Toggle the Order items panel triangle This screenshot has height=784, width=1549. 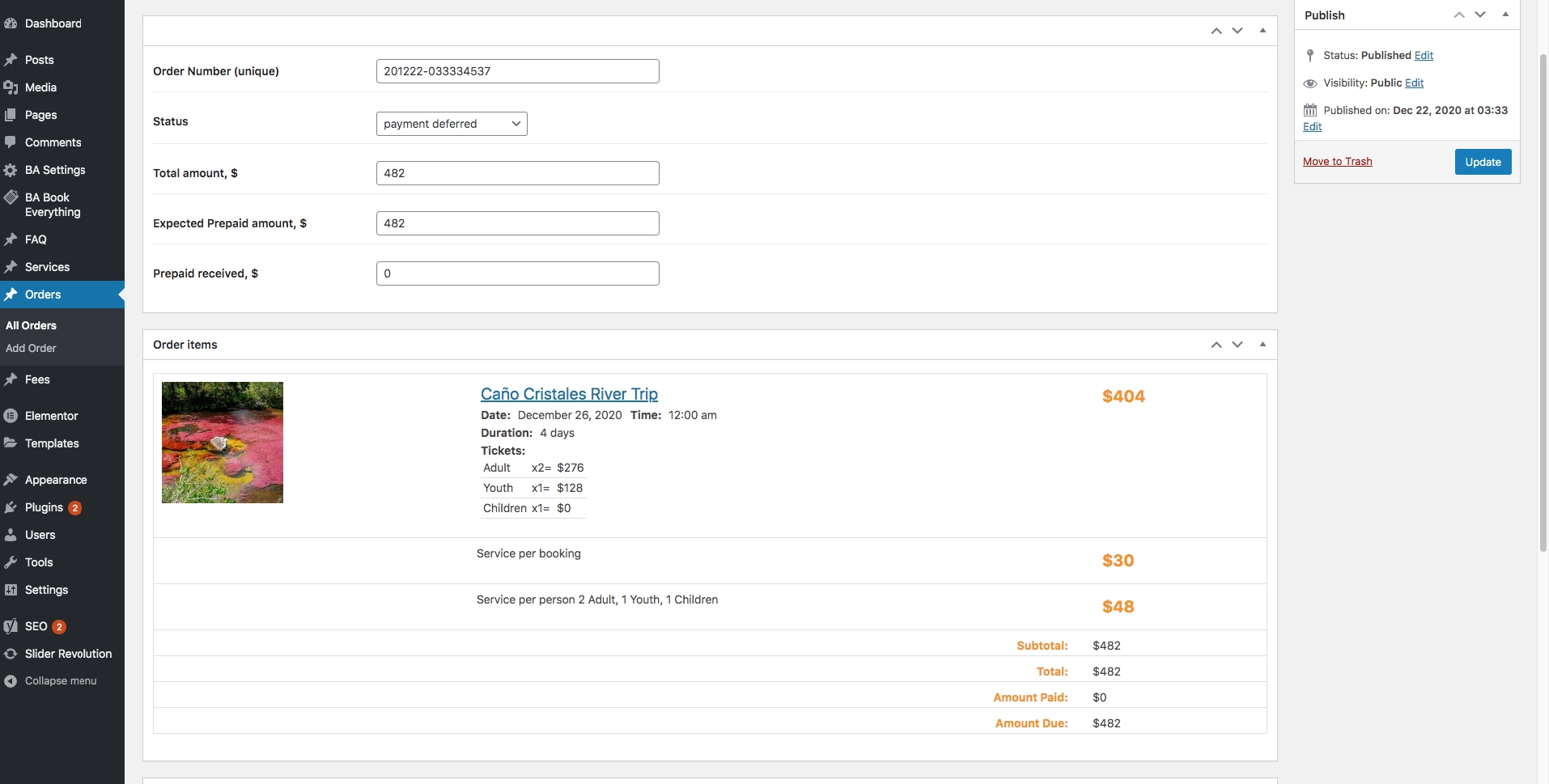coord(1263,345)
